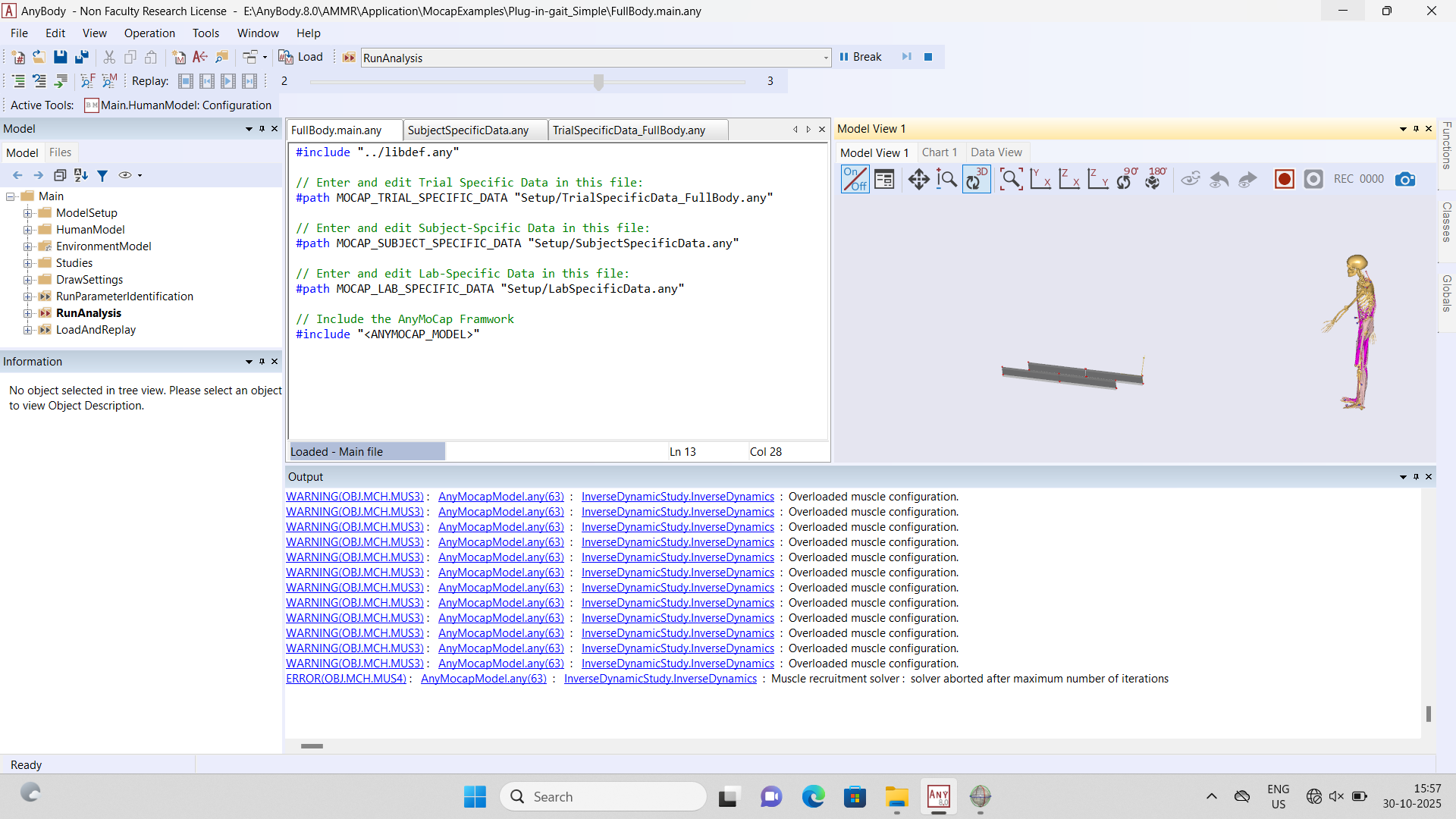
Task: Rotate view by 90 degrees icon
Action: coord(1126,179)
